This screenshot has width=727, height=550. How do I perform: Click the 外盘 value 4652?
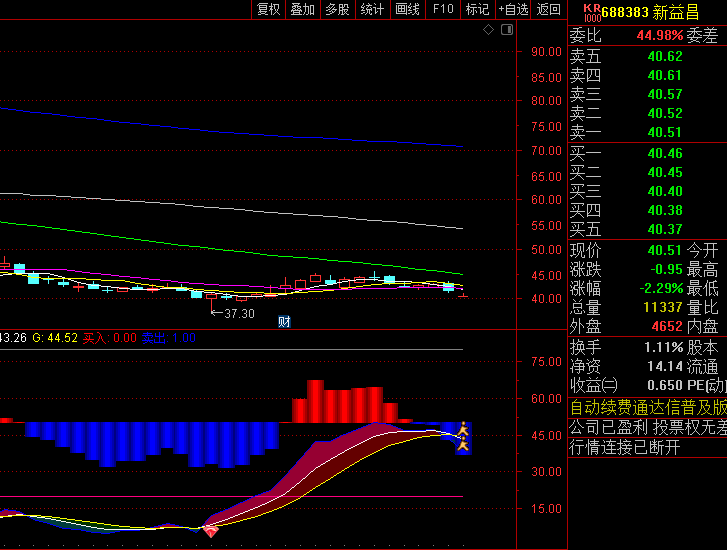click(x=667, y=326)
